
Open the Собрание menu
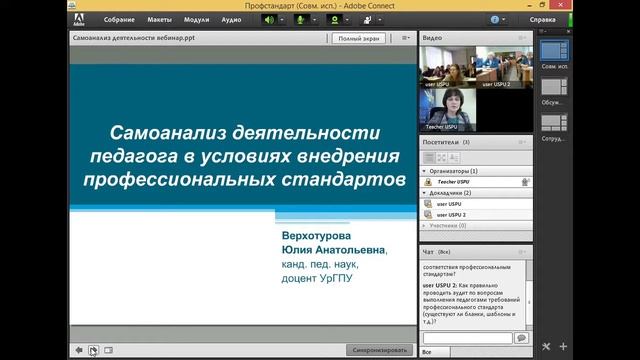(119, 20)
